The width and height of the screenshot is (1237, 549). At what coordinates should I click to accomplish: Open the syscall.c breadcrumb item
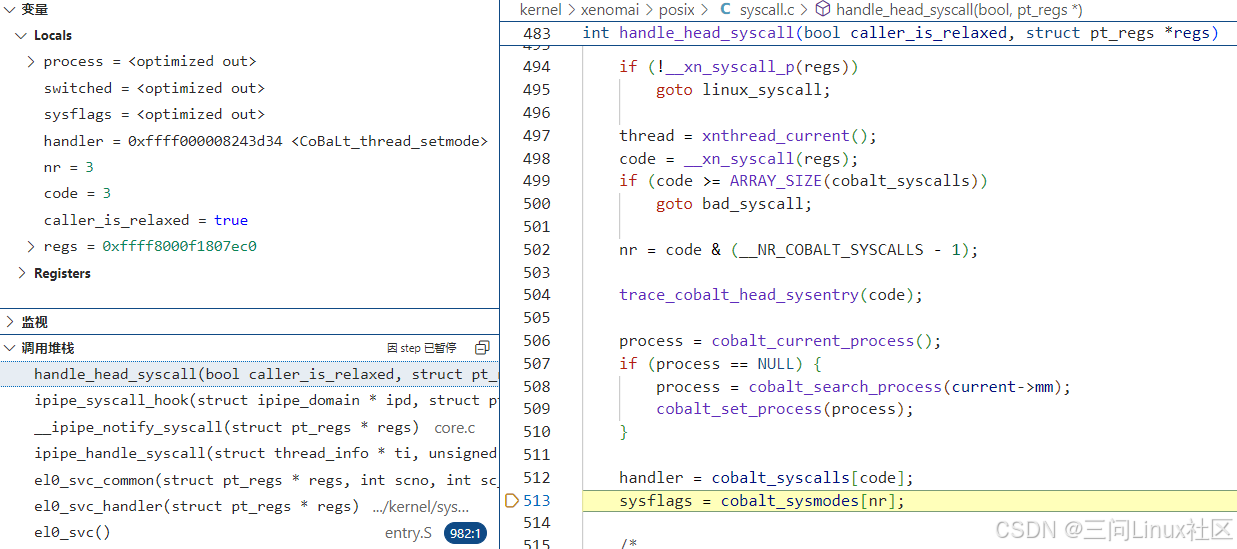point(768,10)
